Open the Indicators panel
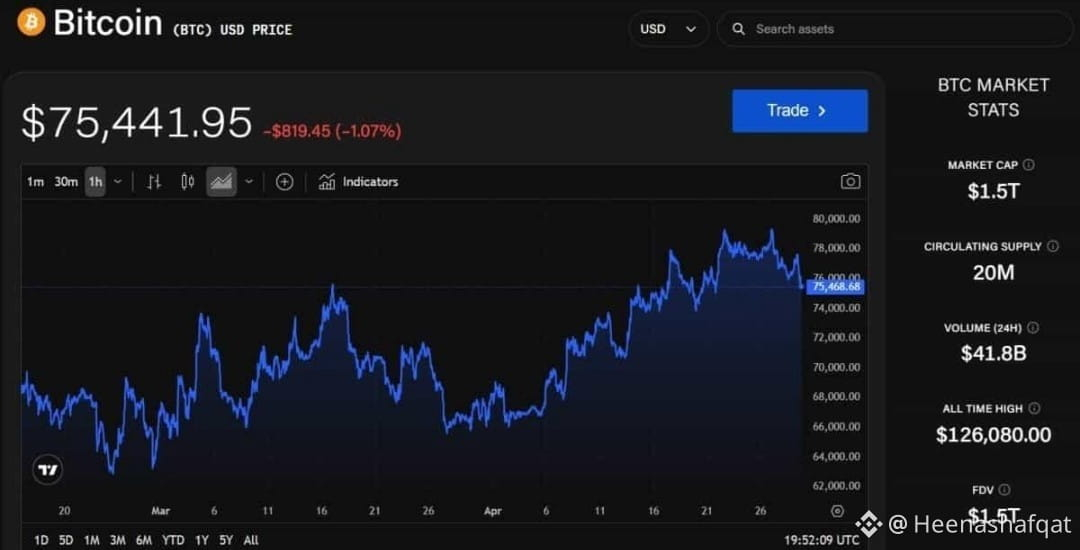 coord(358,182)
